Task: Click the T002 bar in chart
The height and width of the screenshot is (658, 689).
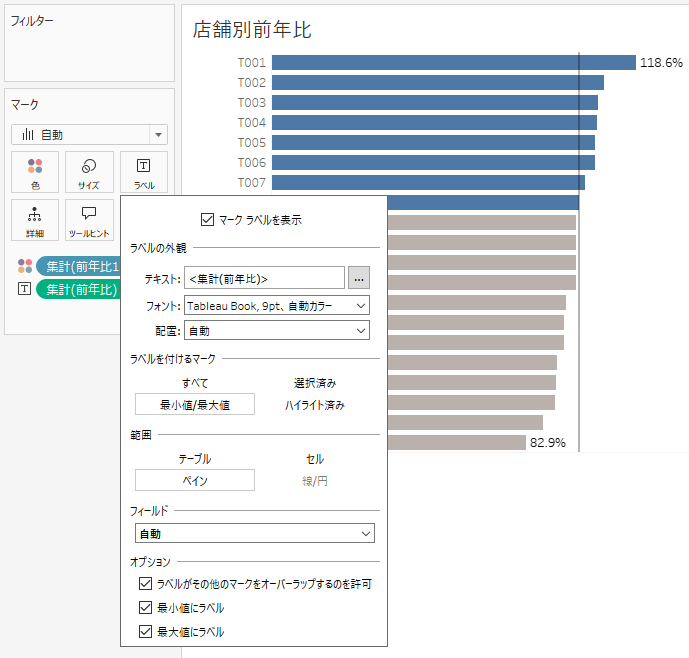Action: tap(438, 83)
